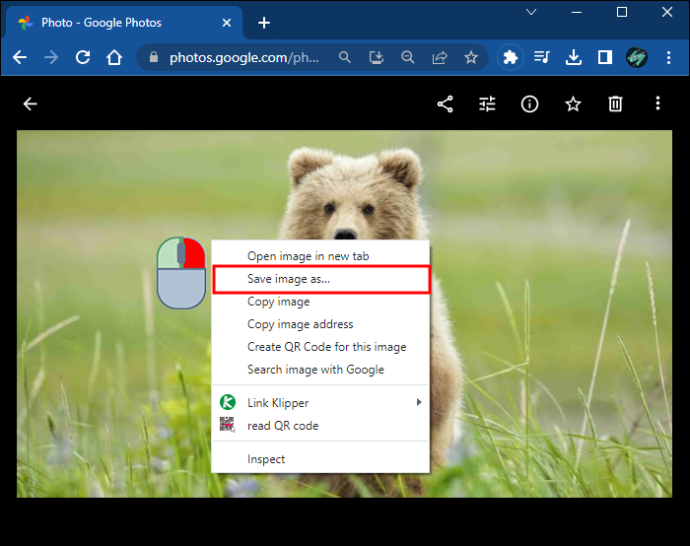690x546 pixels.
Task: Open the Chrome profile avatar
Action: tap(637, 57)
